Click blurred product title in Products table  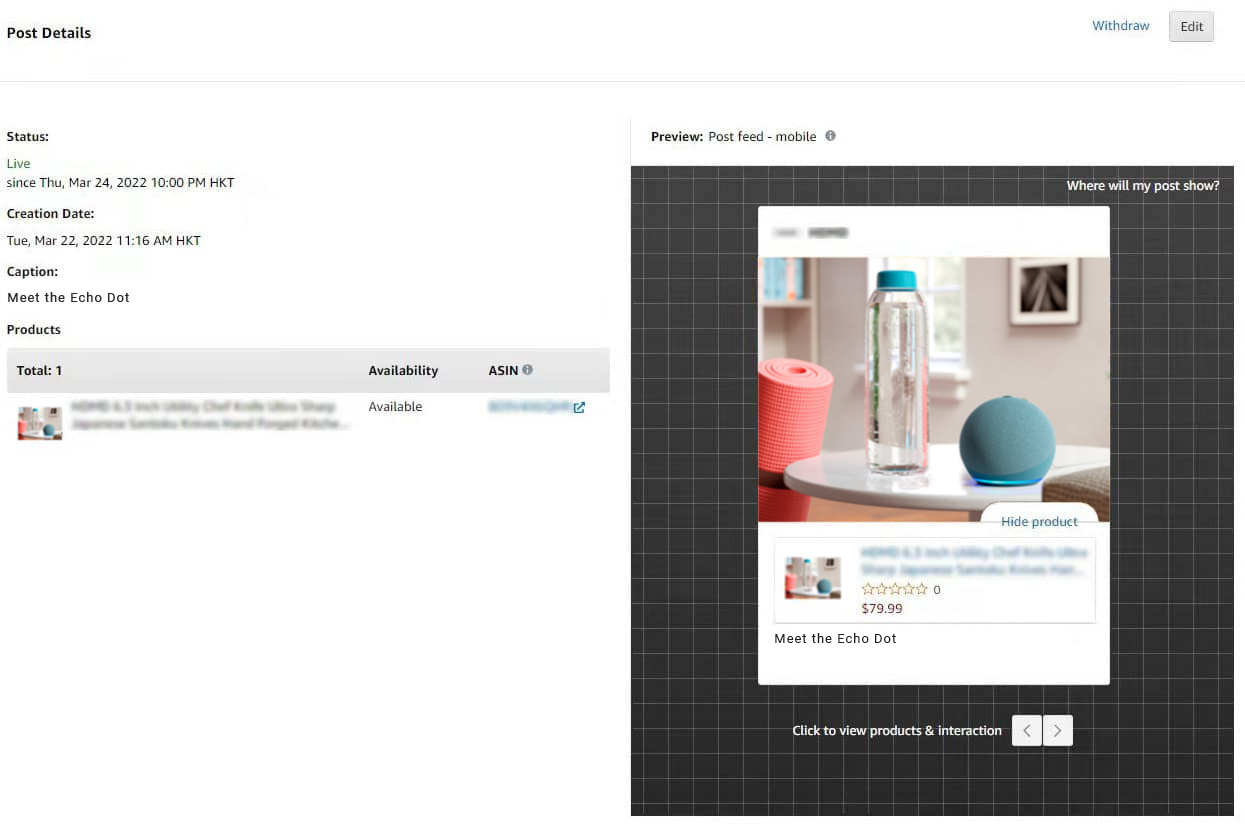coord(210,415)
